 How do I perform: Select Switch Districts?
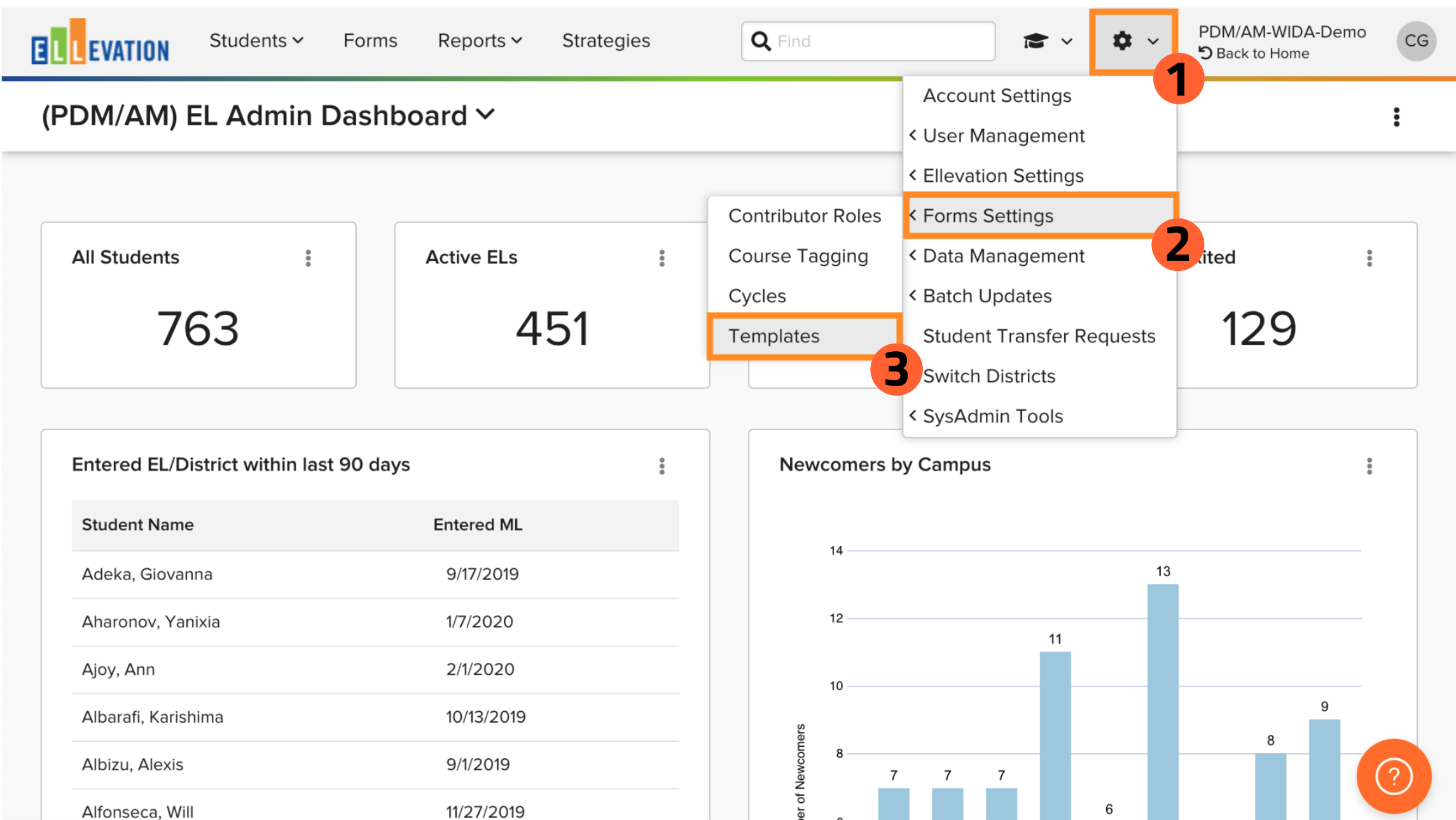(x=1039, y=376)
